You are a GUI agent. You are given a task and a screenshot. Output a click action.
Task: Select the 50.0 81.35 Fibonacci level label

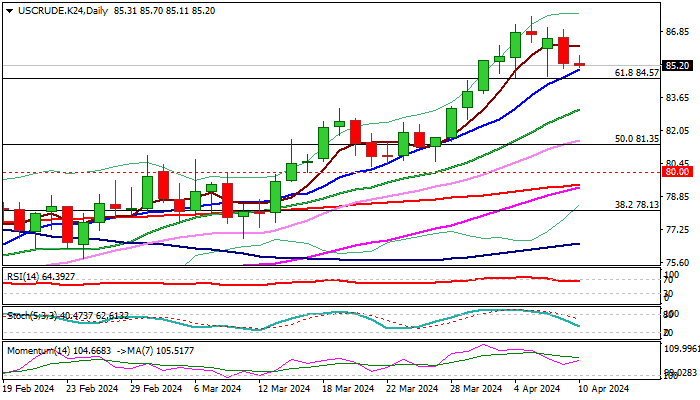click(x=636, y=138)
